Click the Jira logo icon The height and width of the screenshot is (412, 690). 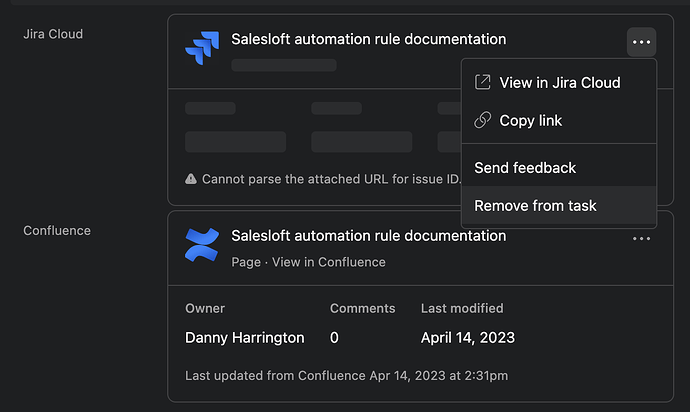(202, 48)
